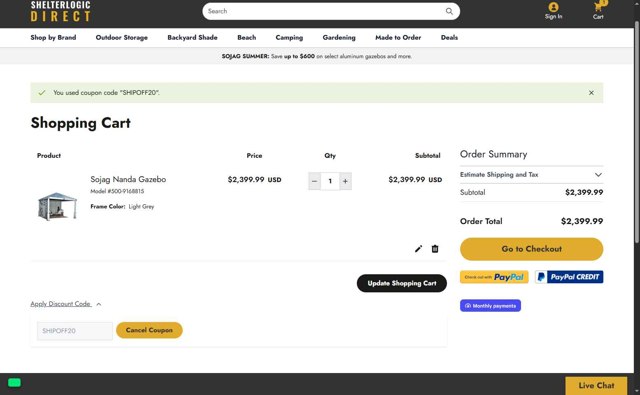Image resolution: width=640 pixels, height=395 pixels.
Task: Click the SOJAG SUMMER promo banner
Action: click(x=317, y=56)
